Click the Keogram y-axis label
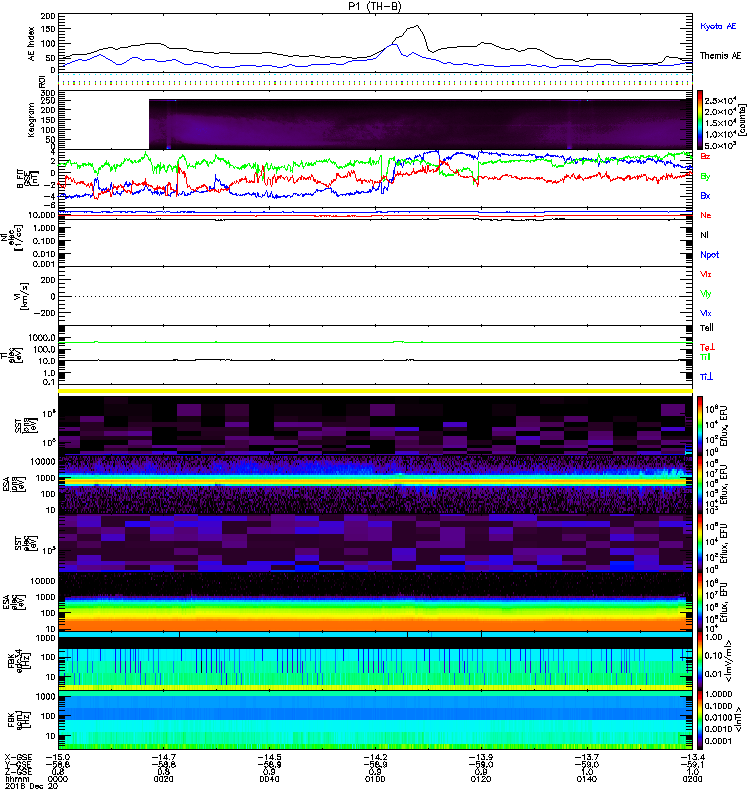750x800 pixels. [x=31, y=119]
